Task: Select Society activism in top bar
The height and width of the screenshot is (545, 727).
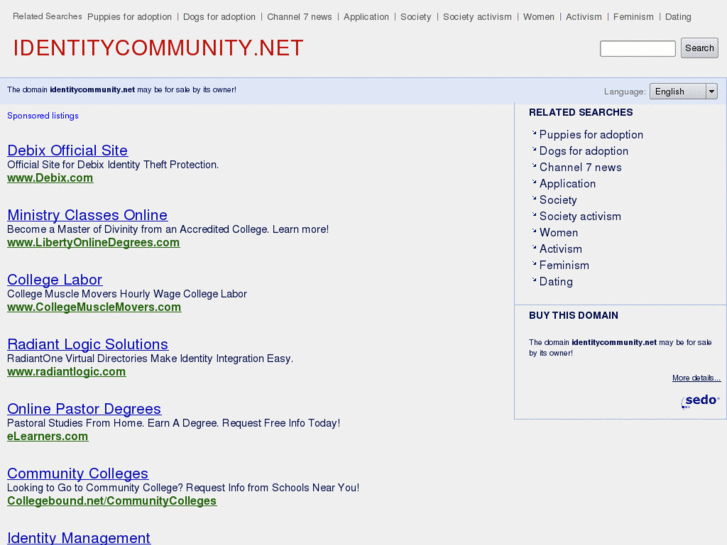Action: click(477, 17)
